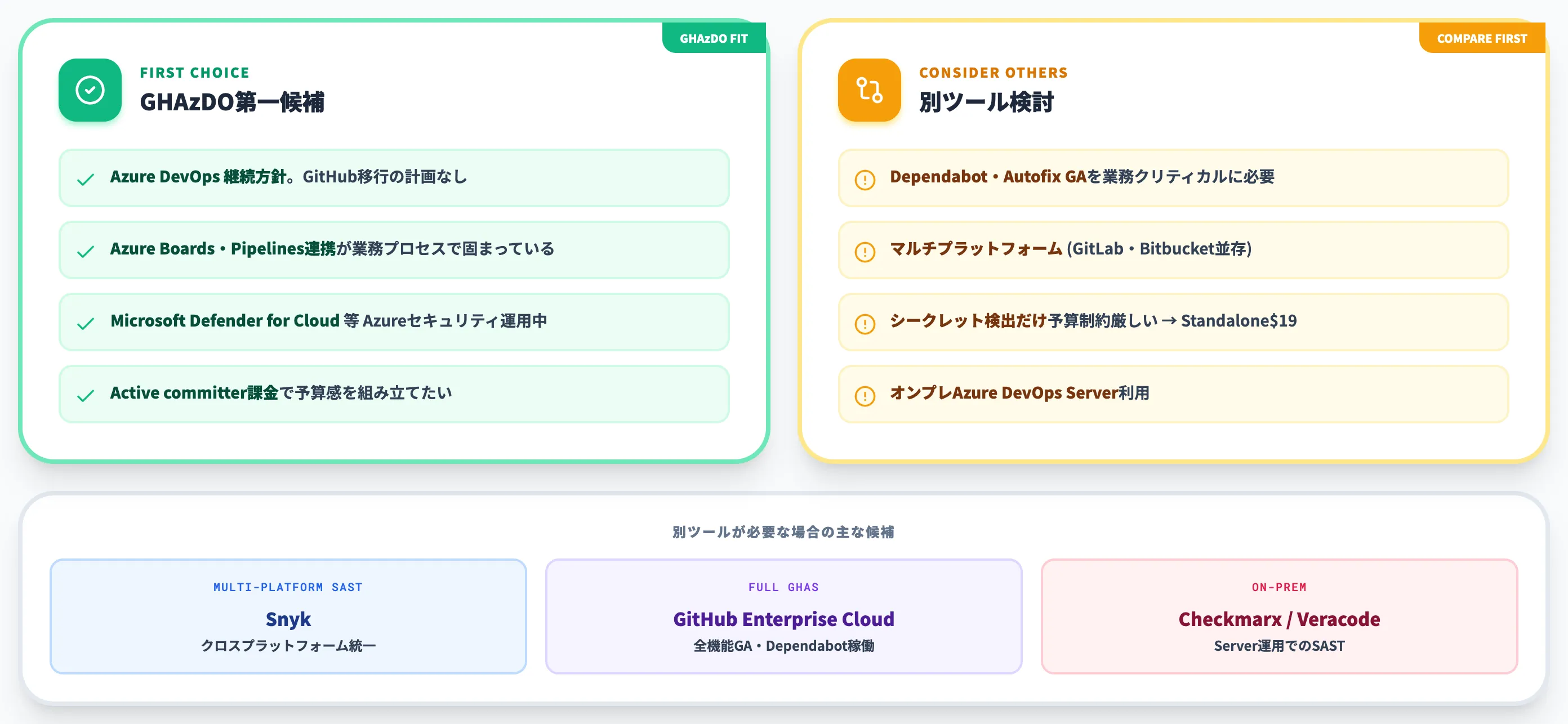This screenshot has height=724, width=1568.
Task: Click the FULL GHAS label
Action: pos(783,587)
